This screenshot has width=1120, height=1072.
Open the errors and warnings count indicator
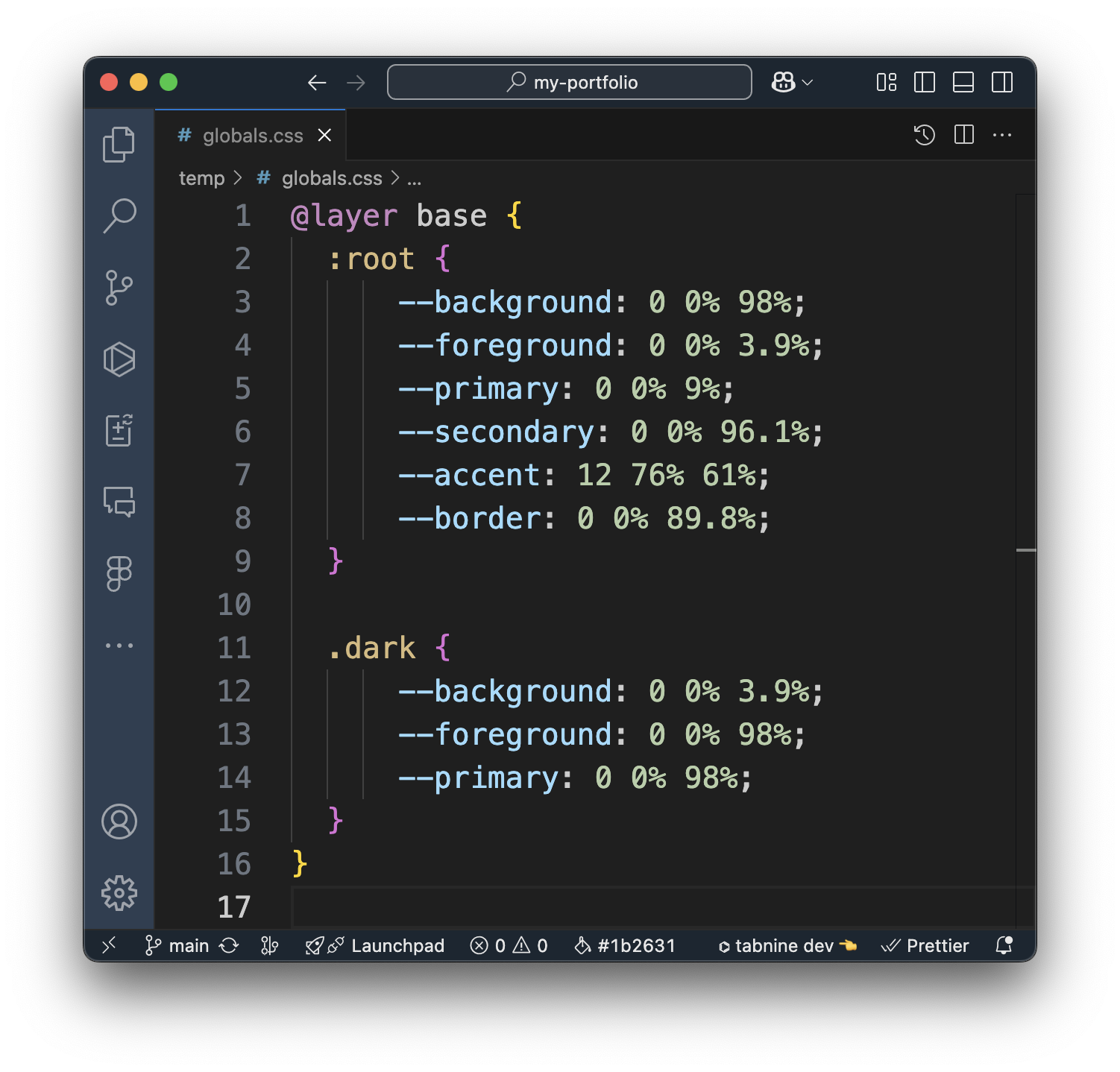[509, 945]
